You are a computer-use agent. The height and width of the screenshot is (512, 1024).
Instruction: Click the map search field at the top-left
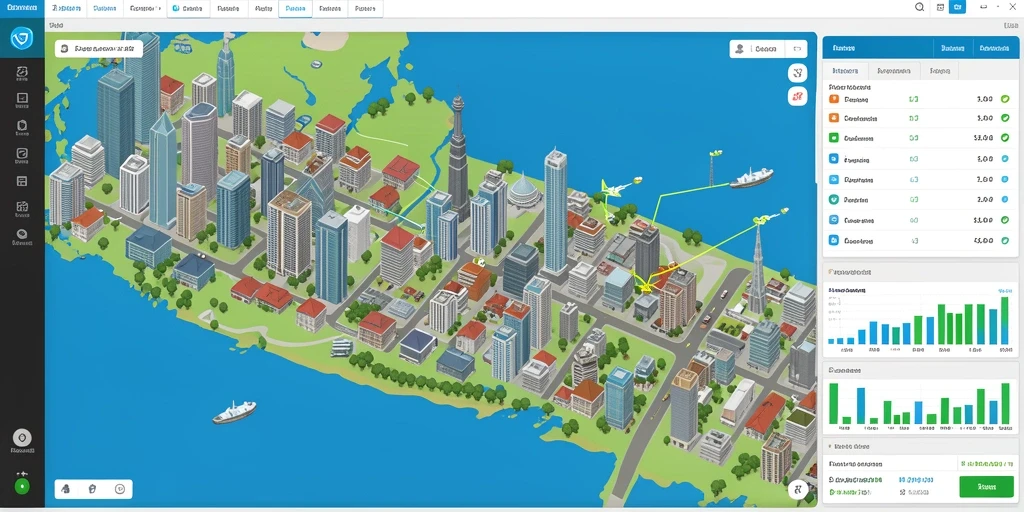99,48
